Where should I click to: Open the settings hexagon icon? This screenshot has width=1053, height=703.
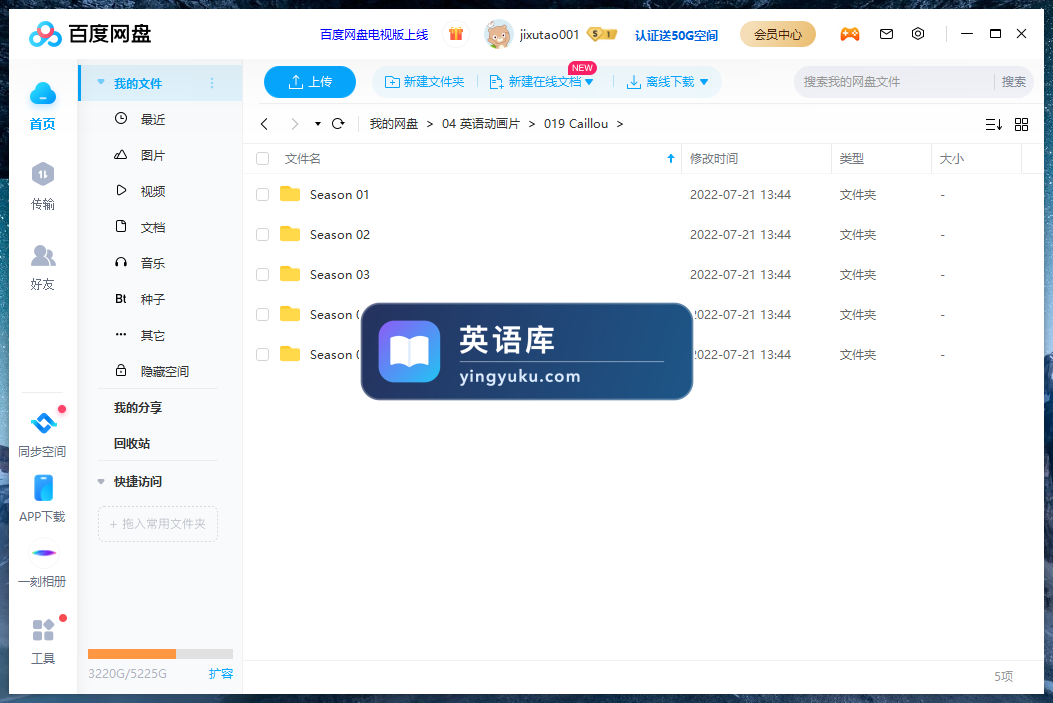point(918,34)
